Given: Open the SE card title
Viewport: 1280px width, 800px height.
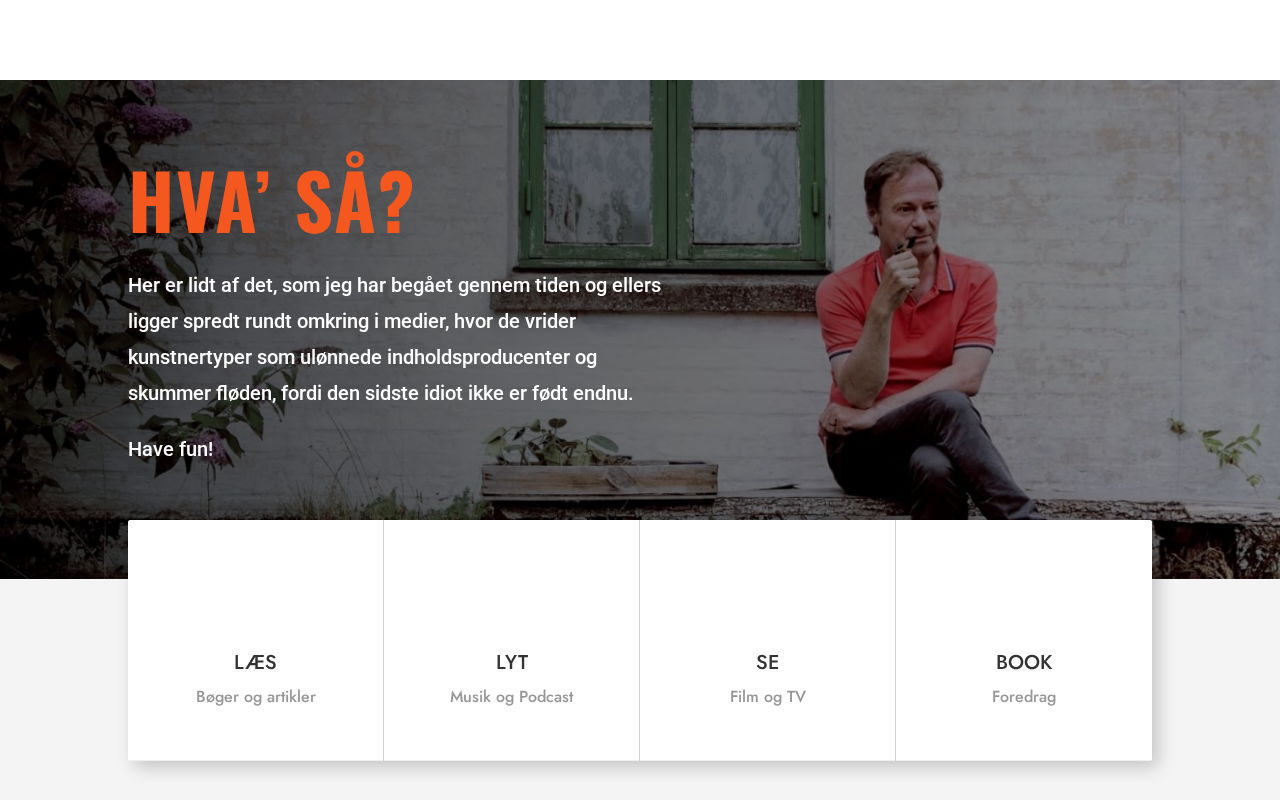Looking at the screenshot, I should (767, 662).
